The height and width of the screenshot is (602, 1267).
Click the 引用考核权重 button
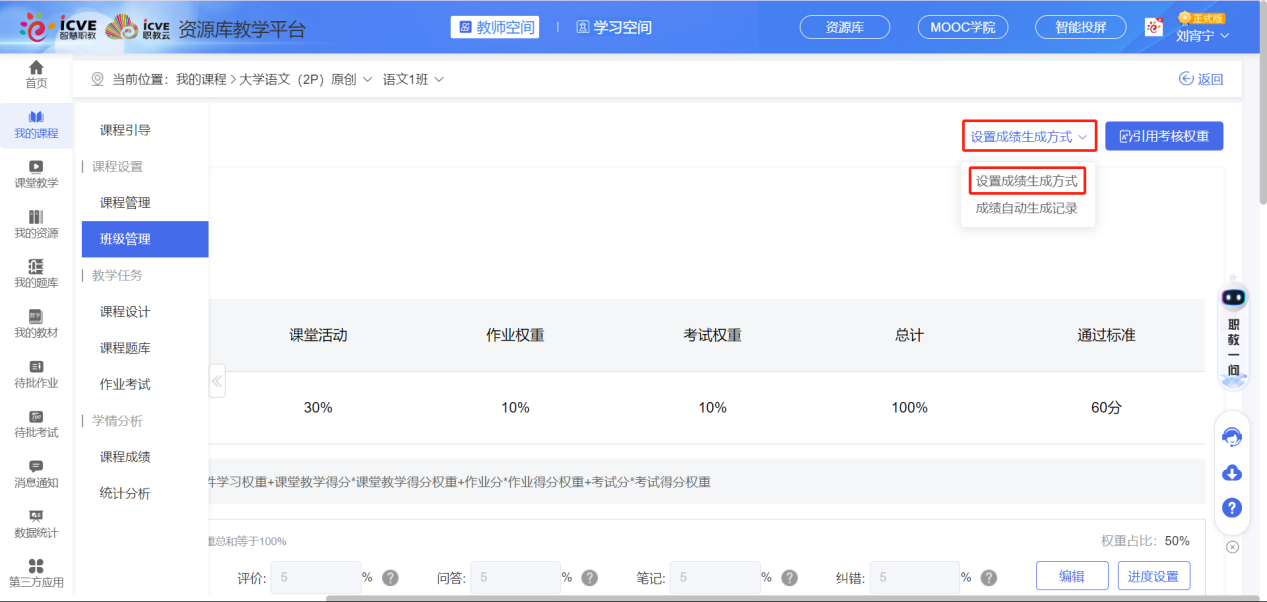tap(1166, 135)
